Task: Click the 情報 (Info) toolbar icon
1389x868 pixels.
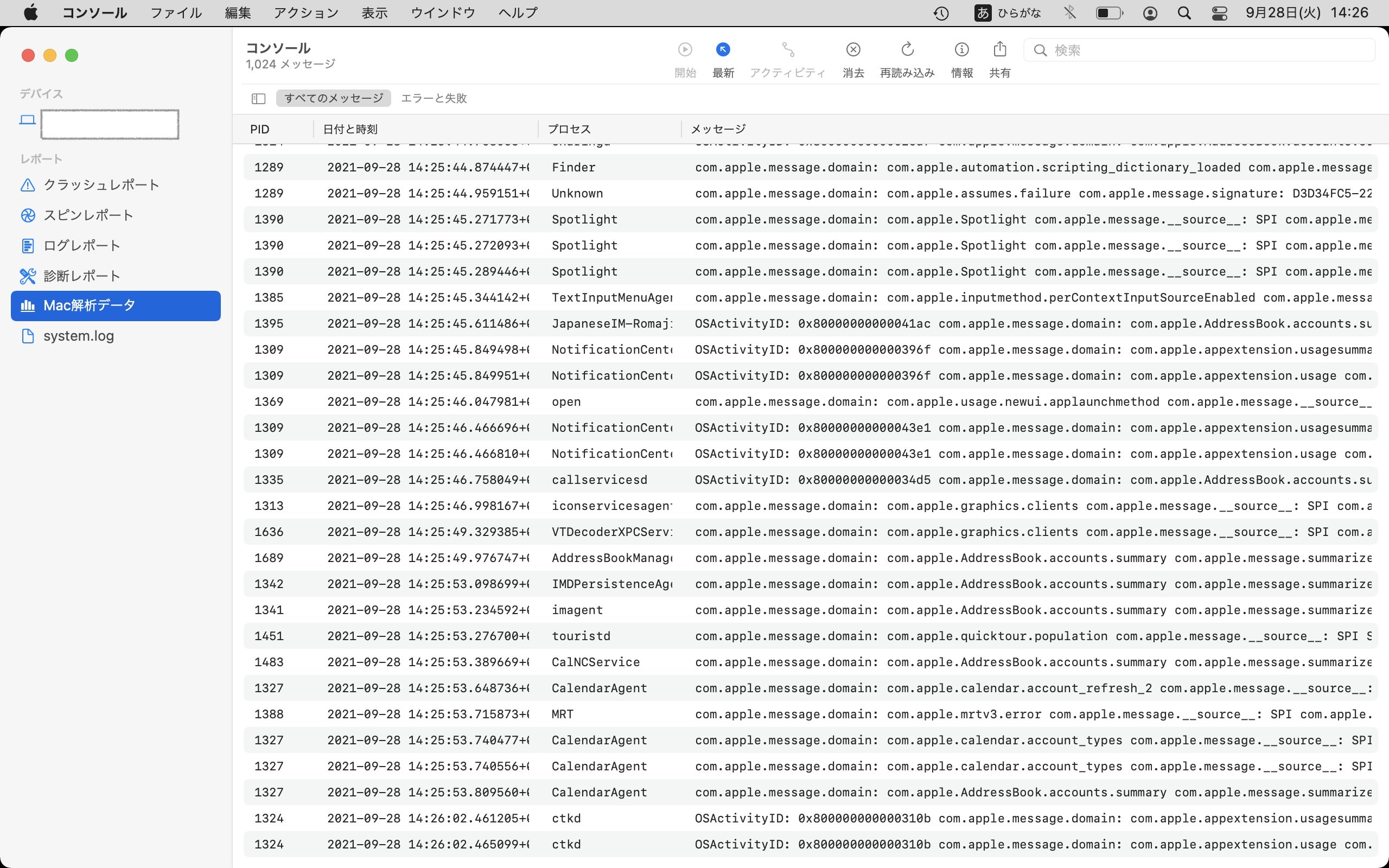Action: tap(961, 50)
